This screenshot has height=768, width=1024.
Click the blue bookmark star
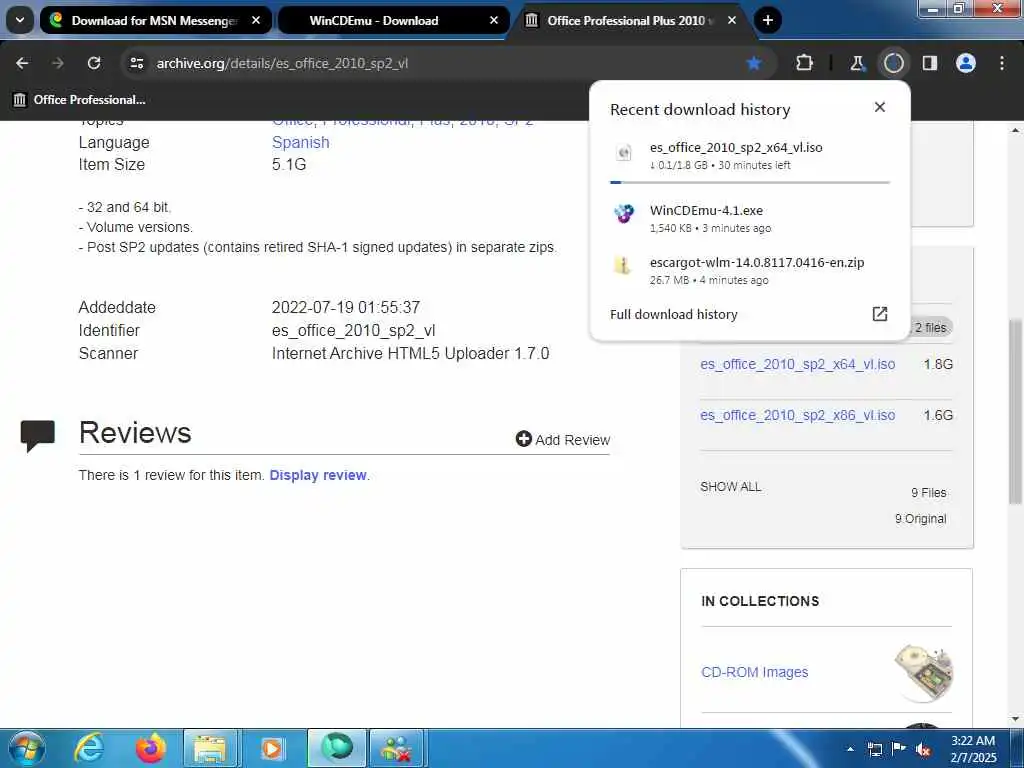click(x=754, y=63)
